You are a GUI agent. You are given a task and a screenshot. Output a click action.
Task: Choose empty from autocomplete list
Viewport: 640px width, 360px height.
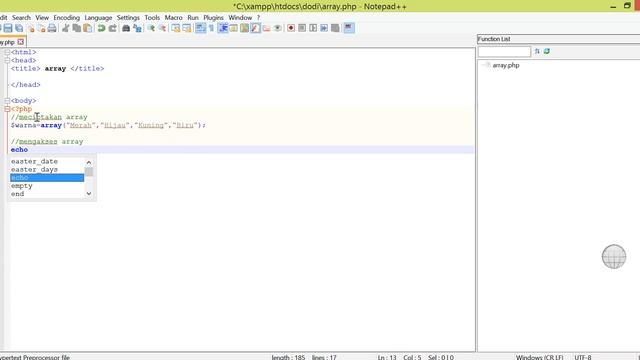pos(47,186)
